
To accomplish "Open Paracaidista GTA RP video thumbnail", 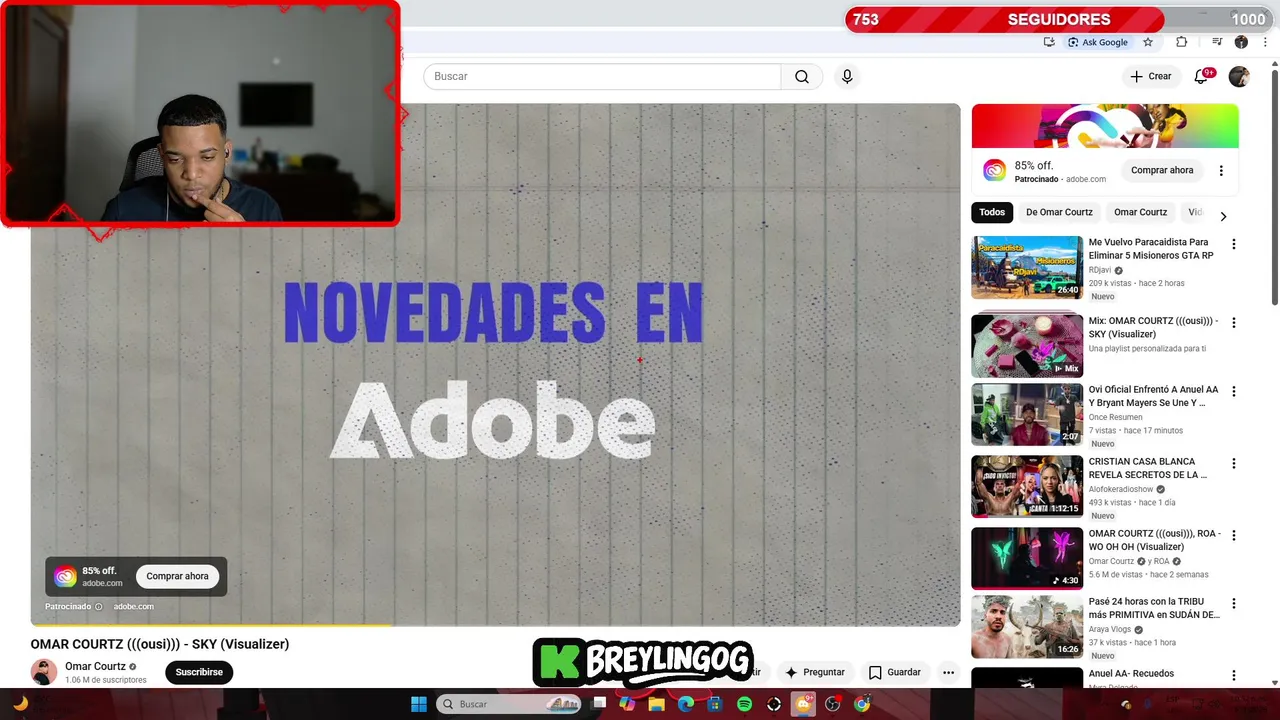I will coord(1027,267).
